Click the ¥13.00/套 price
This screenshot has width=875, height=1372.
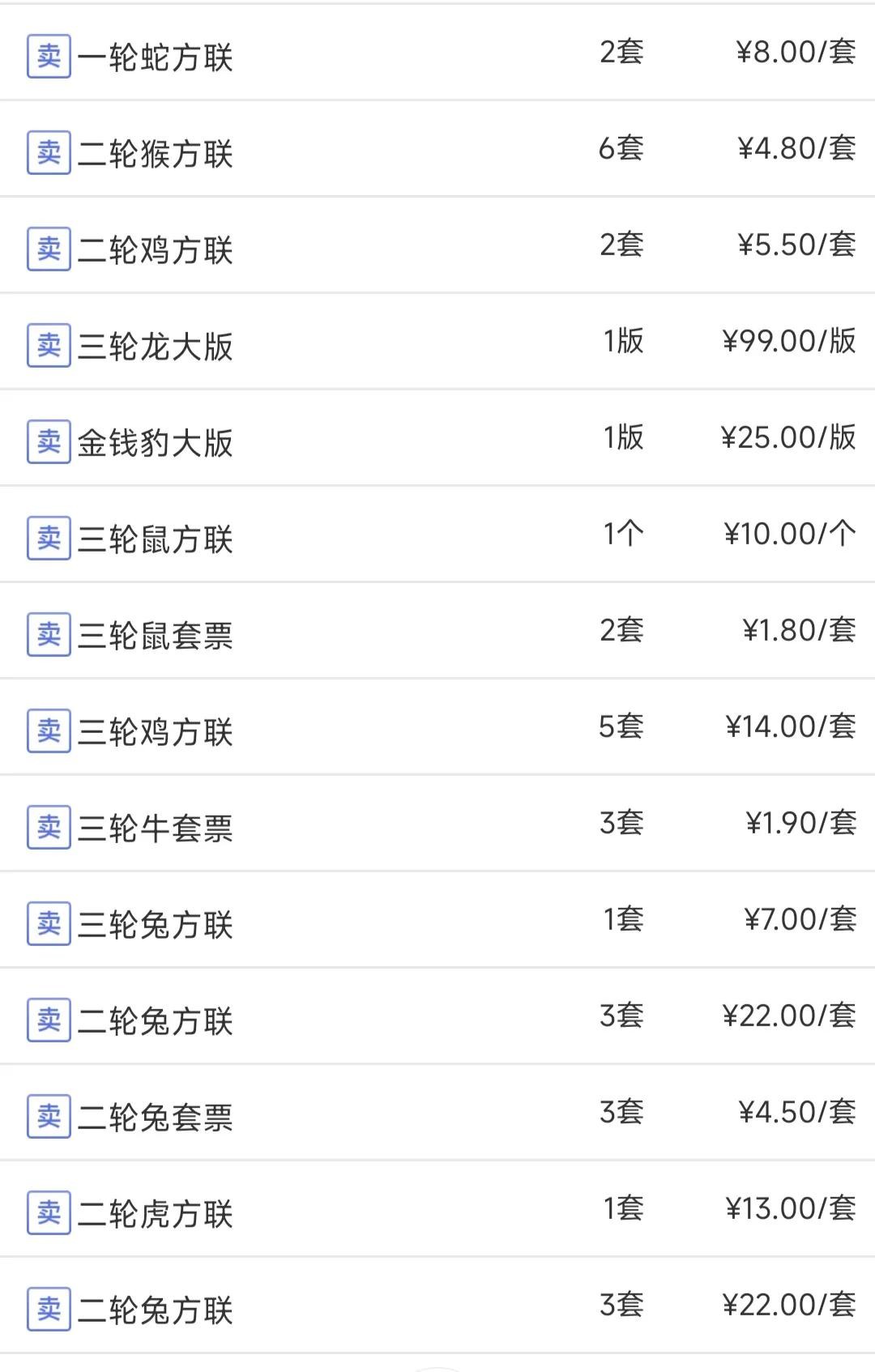click(791, 1208)
